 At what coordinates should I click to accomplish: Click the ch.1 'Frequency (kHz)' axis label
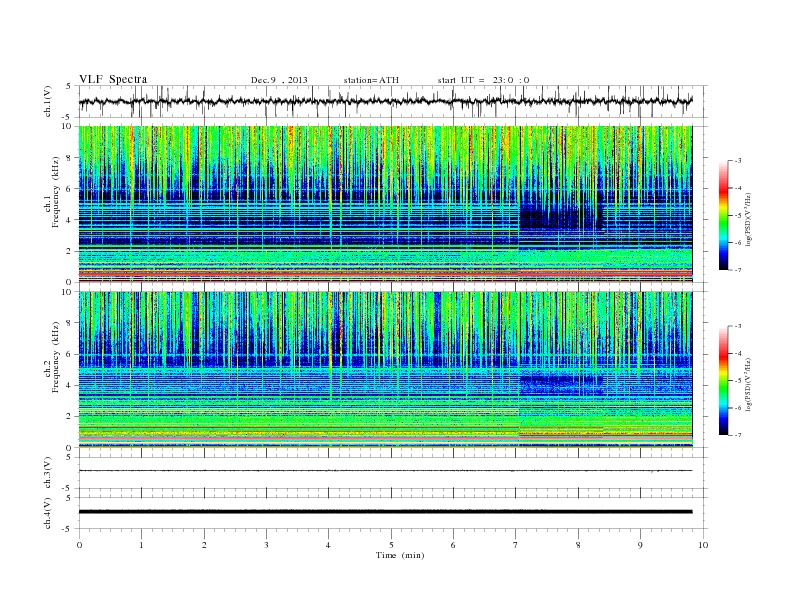[56, 192]
